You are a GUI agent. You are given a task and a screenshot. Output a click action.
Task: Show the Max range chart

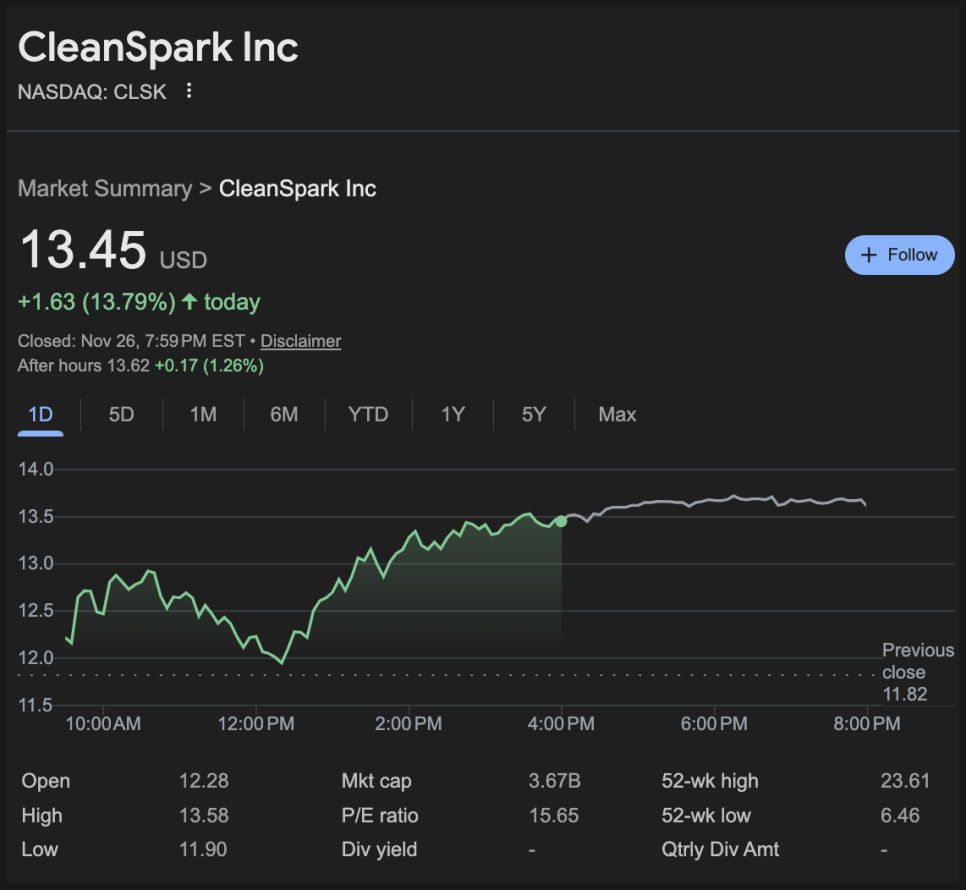[x=617, y=414]
